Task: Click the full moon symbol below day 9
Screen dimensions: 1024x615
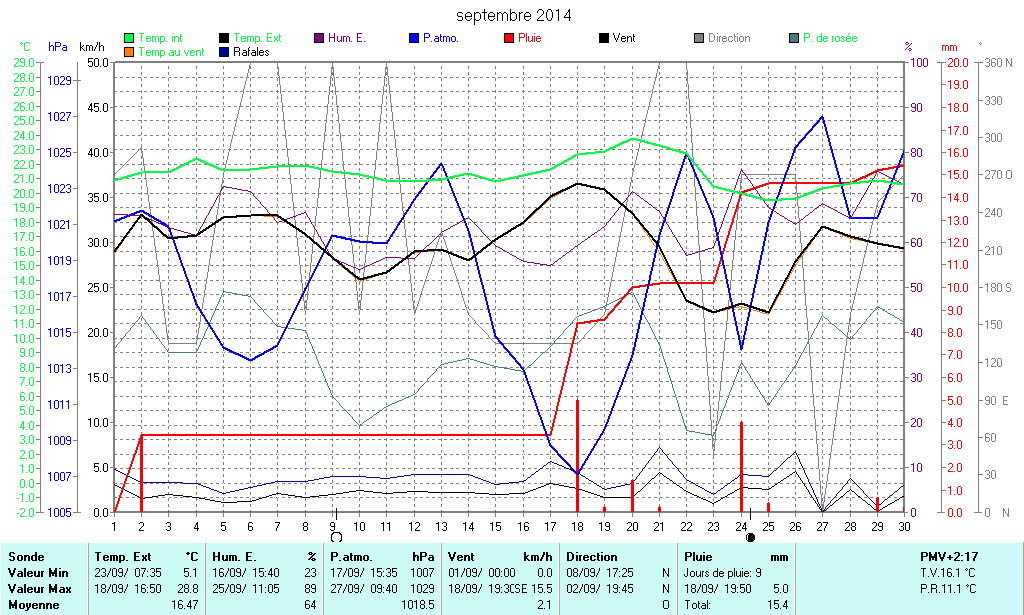Action: pyautogui.click(x=337, y=537)
